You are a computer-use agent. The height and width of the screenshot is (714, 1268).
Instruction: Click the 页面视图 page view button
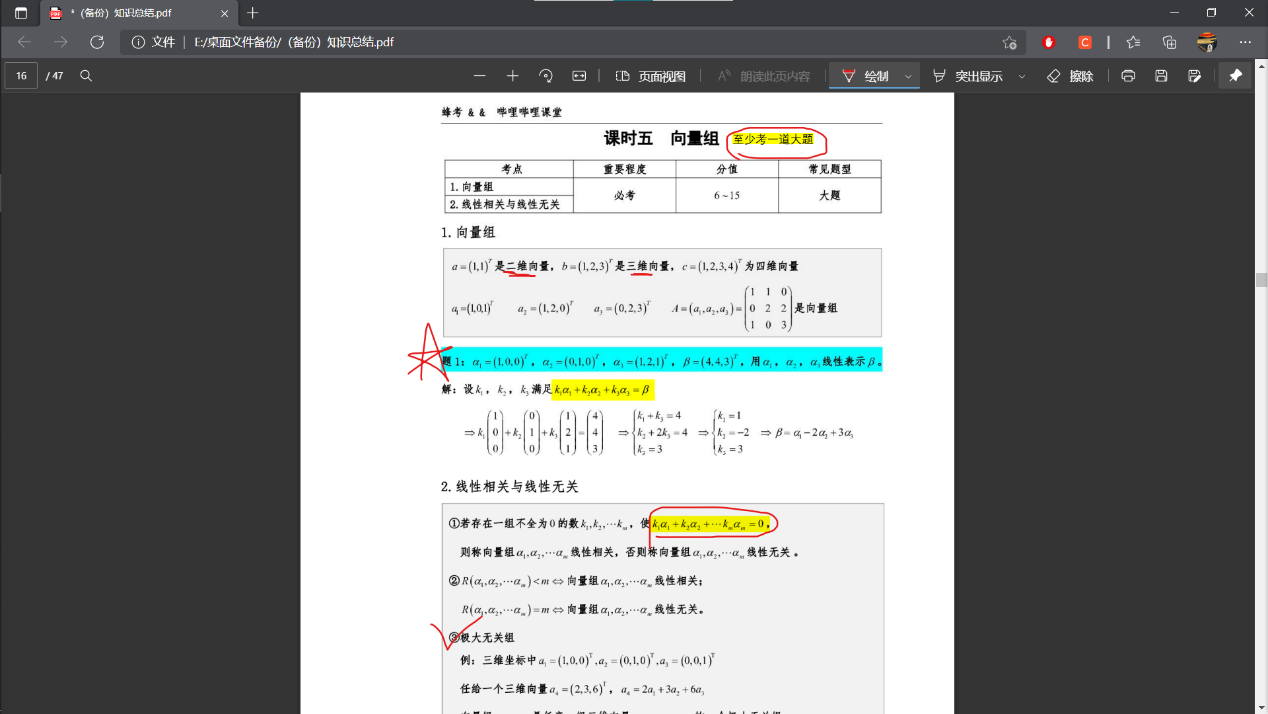click(651, 76)
